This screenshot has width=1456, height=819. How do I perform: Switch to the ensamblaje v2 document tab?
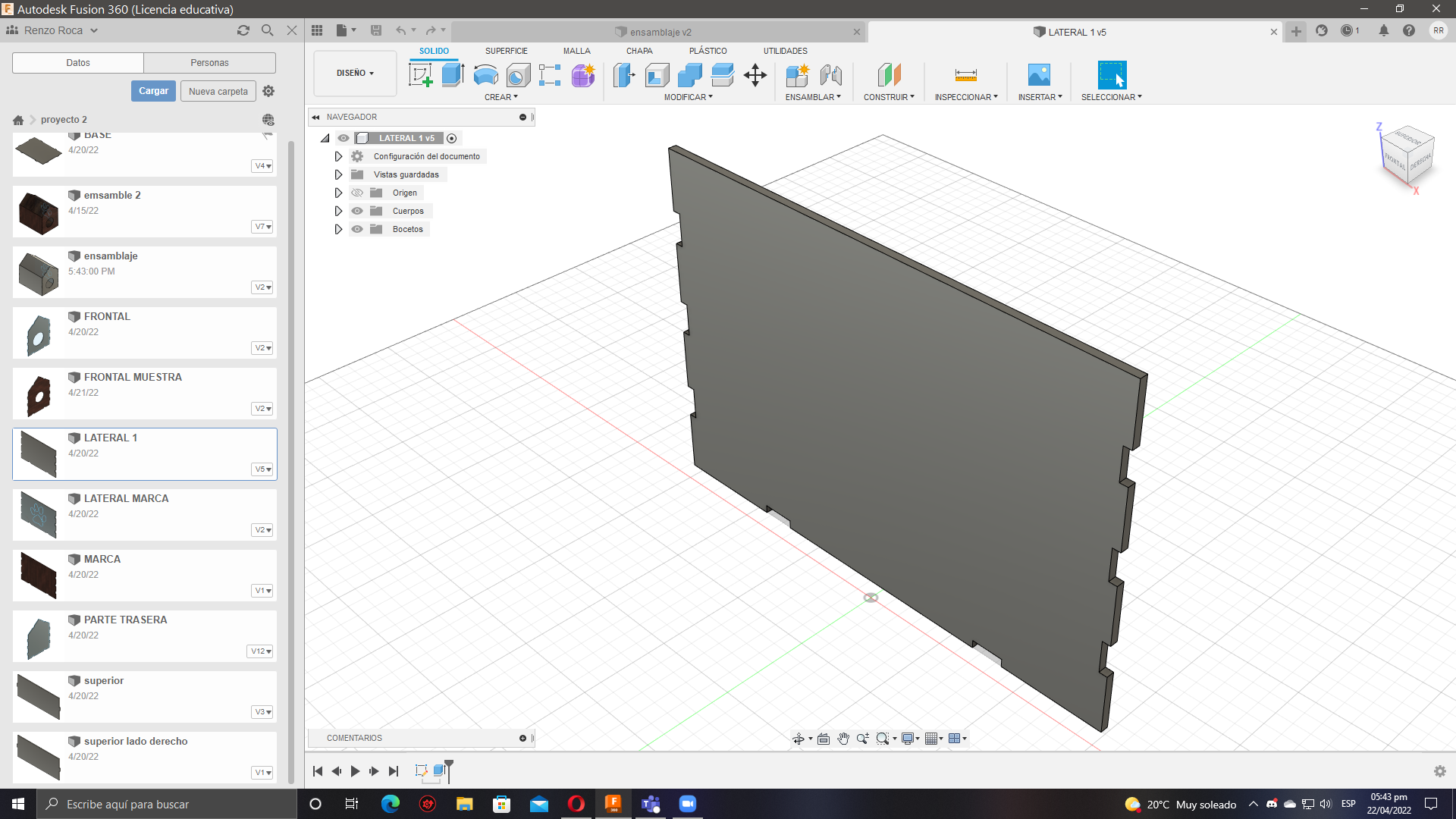pyautogui.click(x=660, y=32)
